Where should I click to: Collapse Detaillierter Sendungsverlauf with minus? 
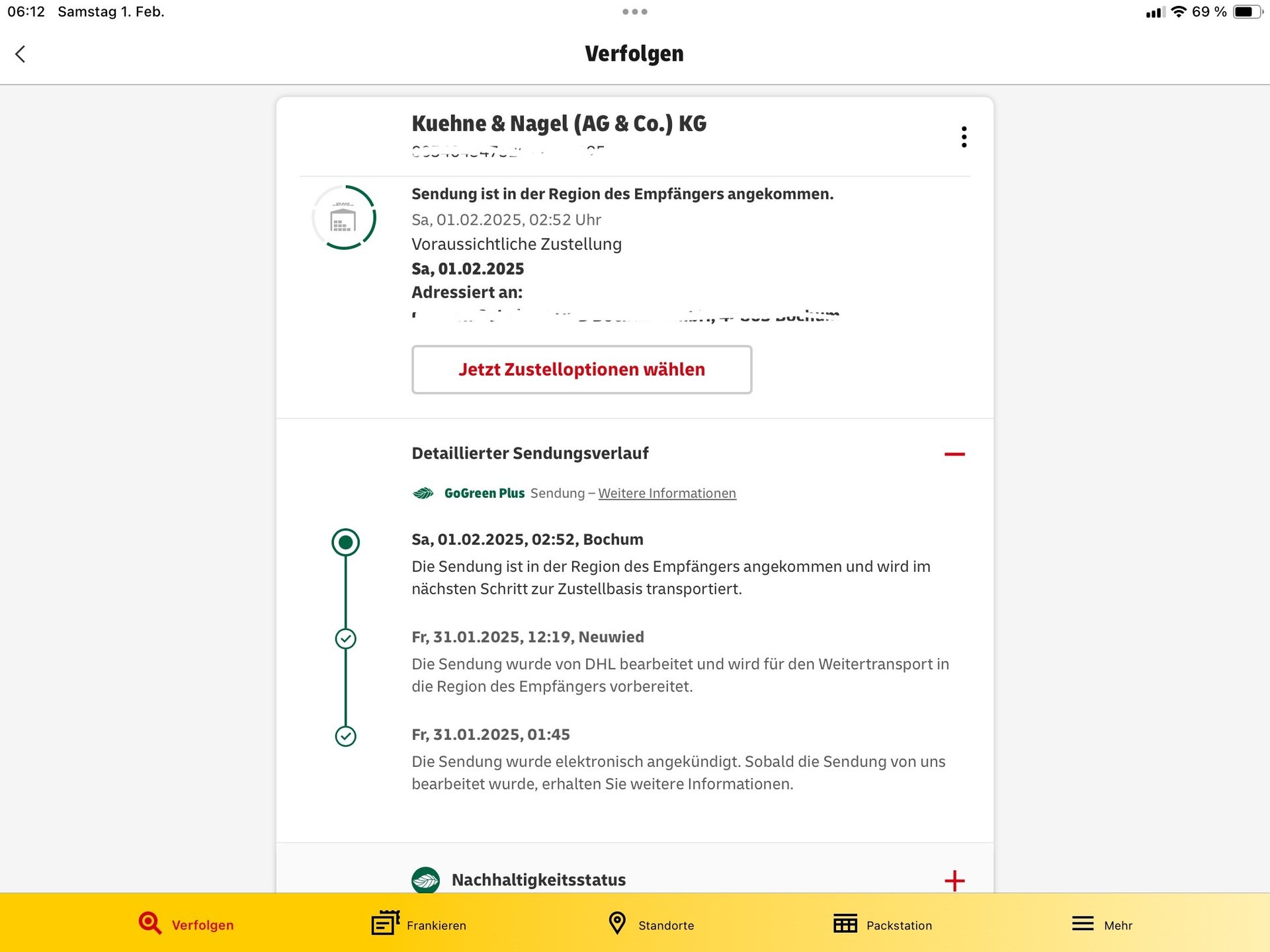coord(954,454)
